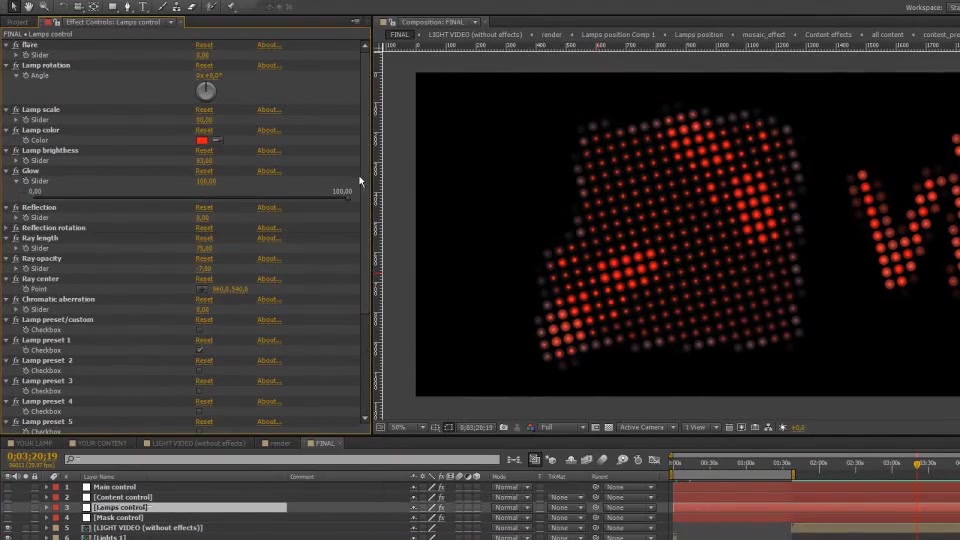Toggle visibility of LIGHT VIDEO layer

tap(8, 528)
